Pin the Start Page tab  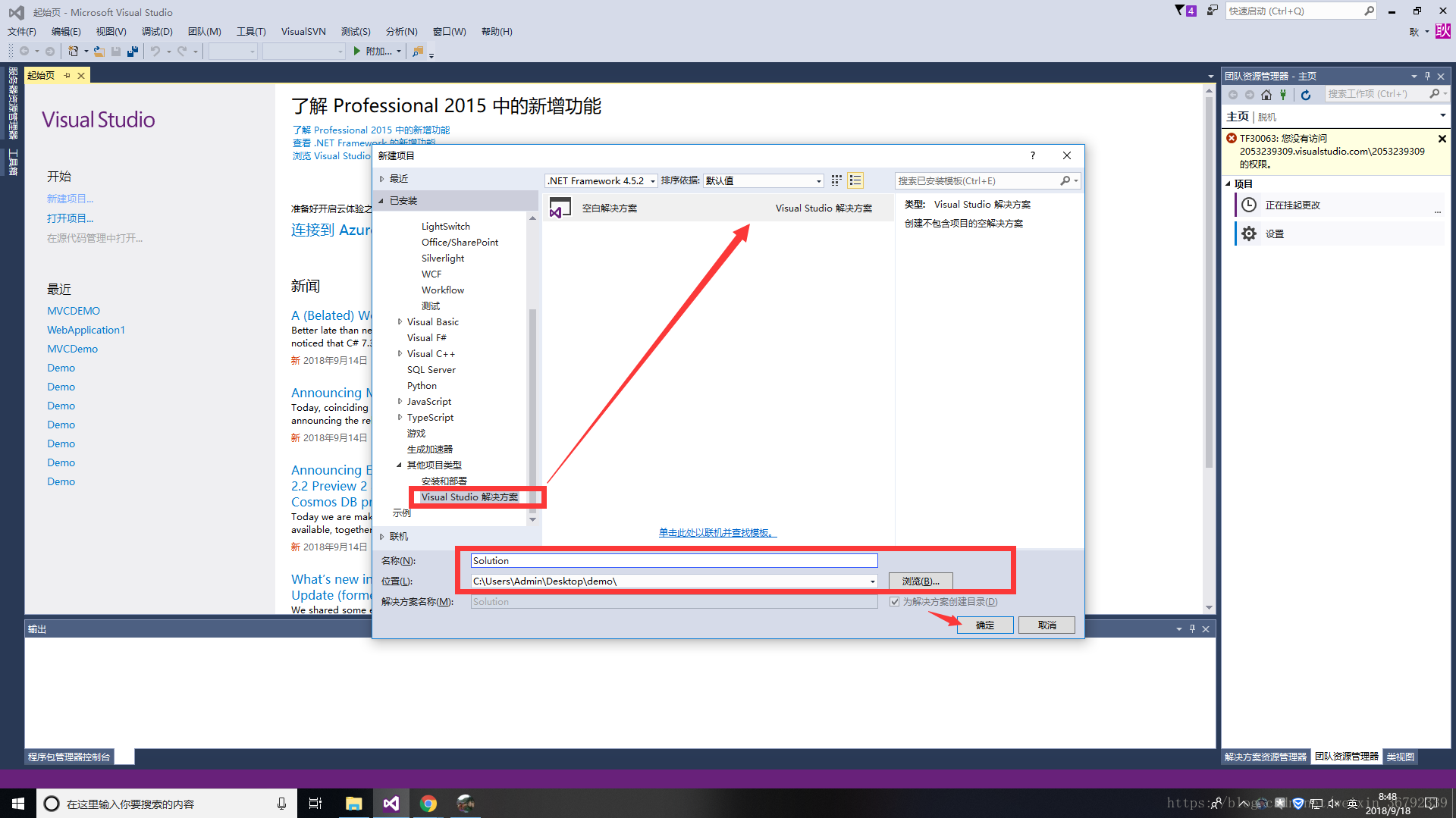point(67,75)
